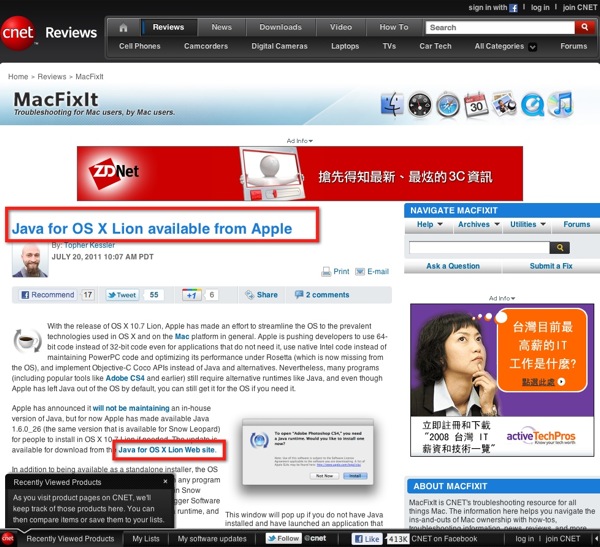
Task: Select Digital Cameras category
Action: 279,46
